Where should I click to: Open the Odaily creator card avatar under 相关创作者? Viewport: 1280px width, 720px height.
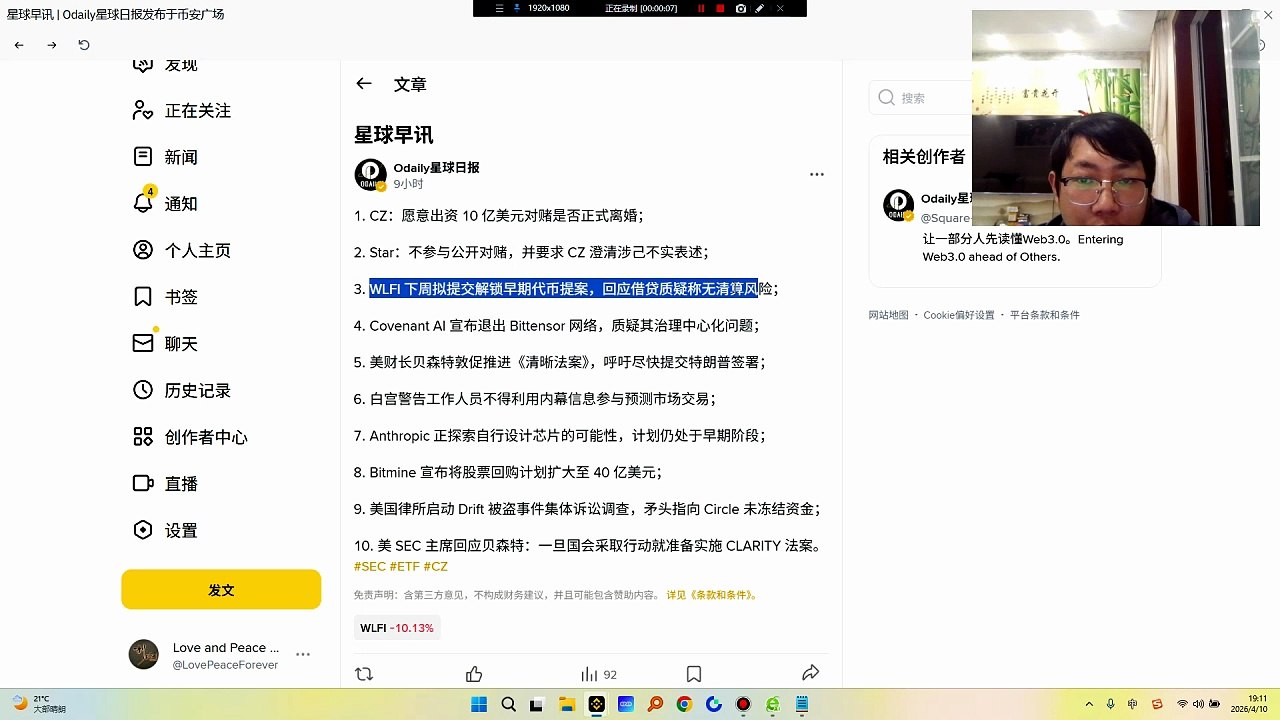(x=898, y=205)
